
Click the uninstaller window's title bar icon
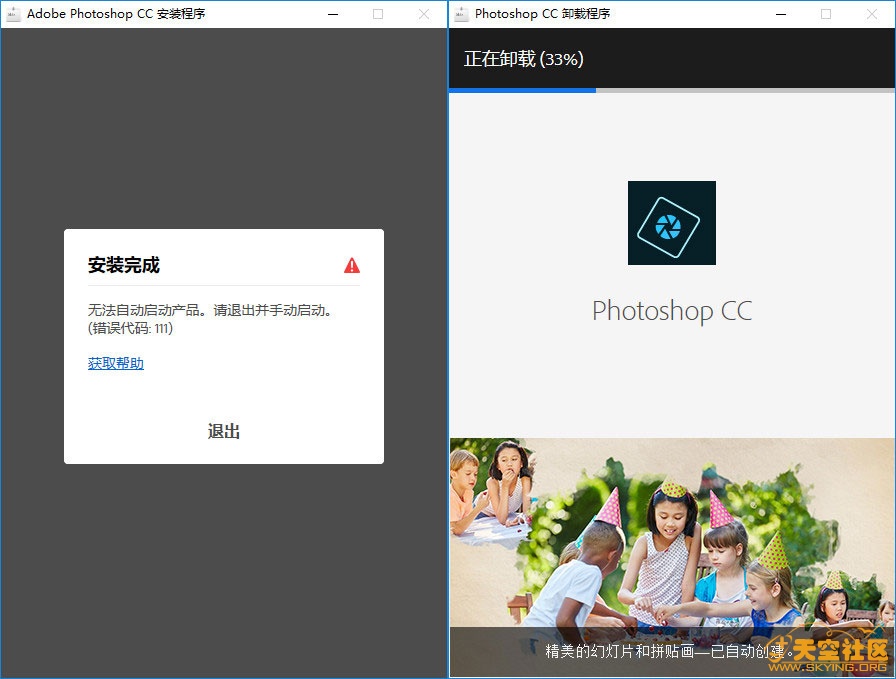tap(462, 14)
